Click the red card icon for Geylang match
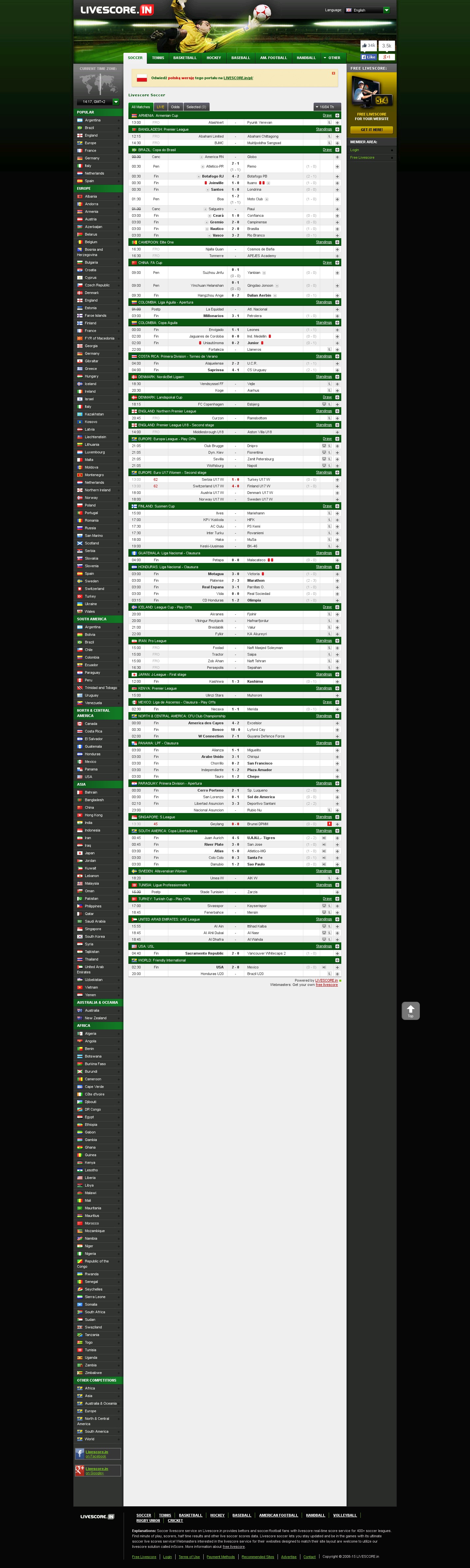Viewport: 470px width, 1568px height. point(329,824)
